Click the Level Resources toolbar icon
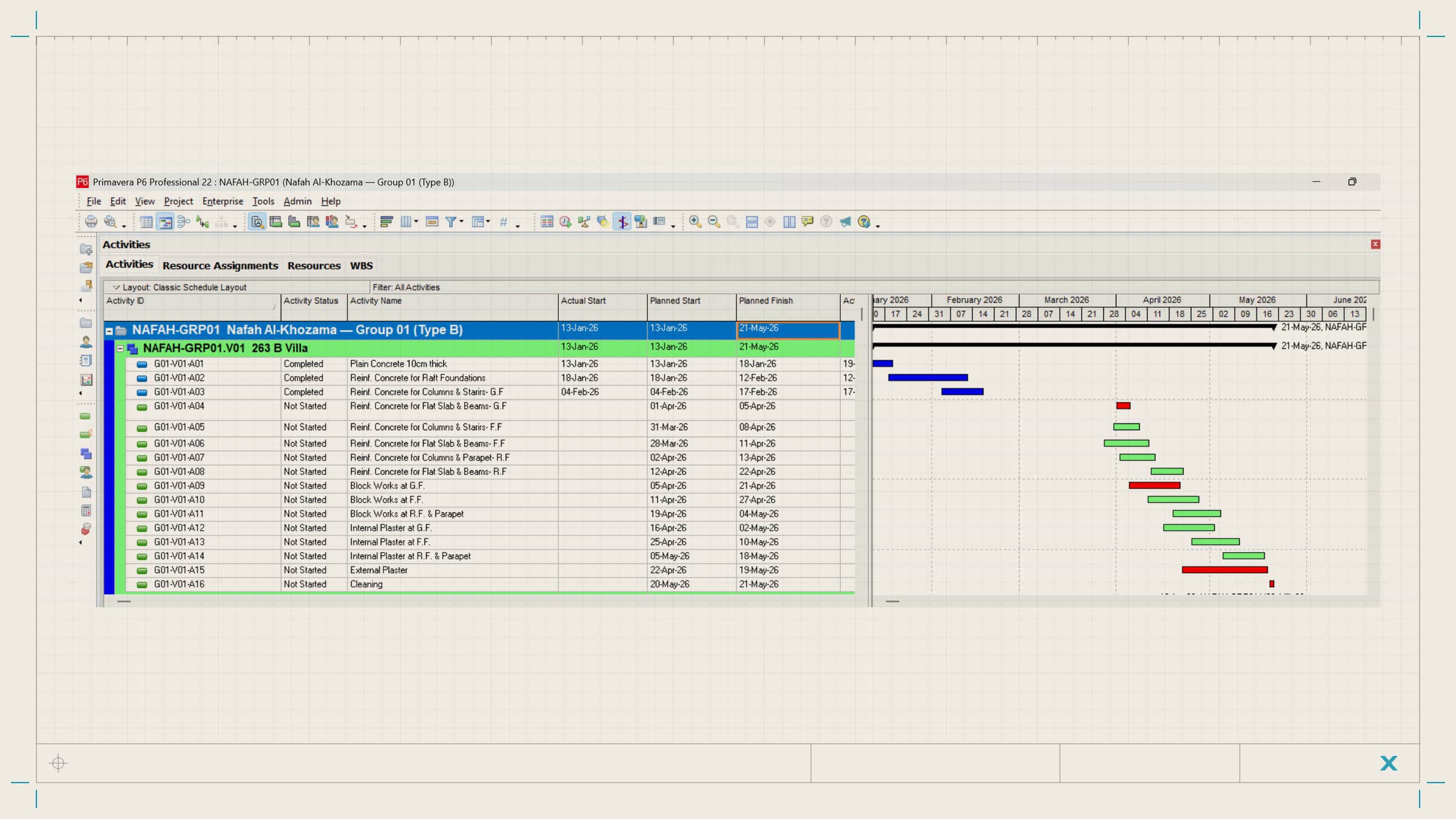The image size is (1456, 819). click(584, 222)
